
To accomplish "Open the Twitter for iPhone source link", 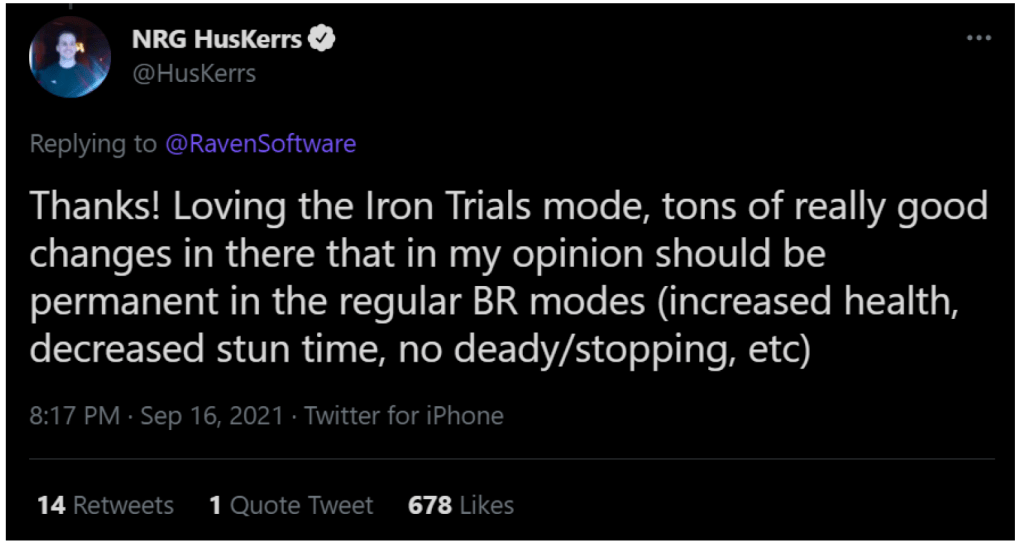I will click(x=404, y=416).
